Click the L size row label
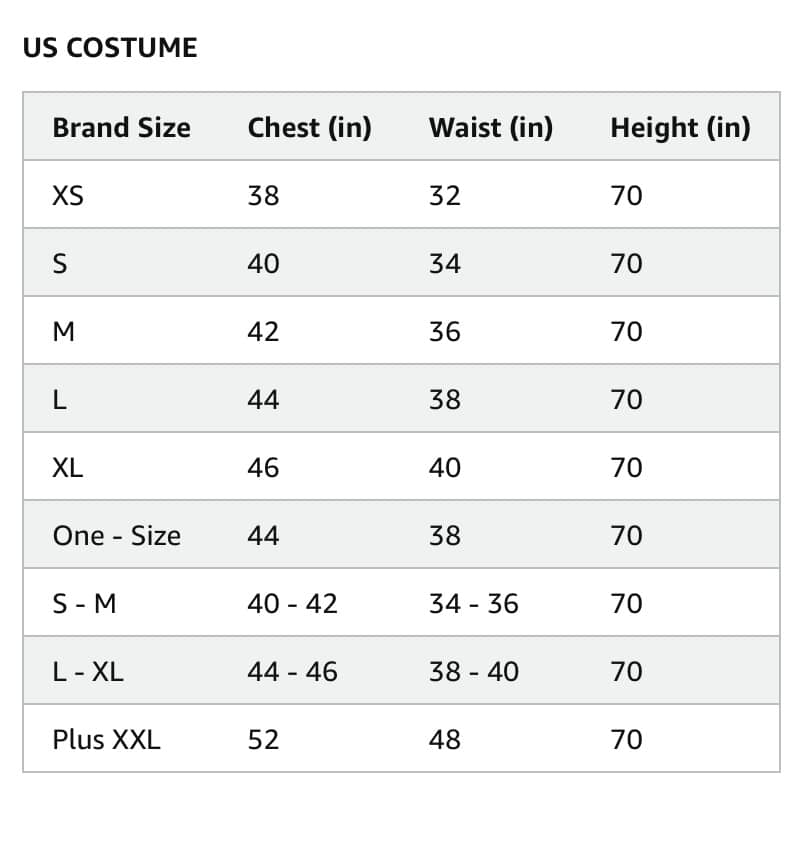 tap(59, 400)
